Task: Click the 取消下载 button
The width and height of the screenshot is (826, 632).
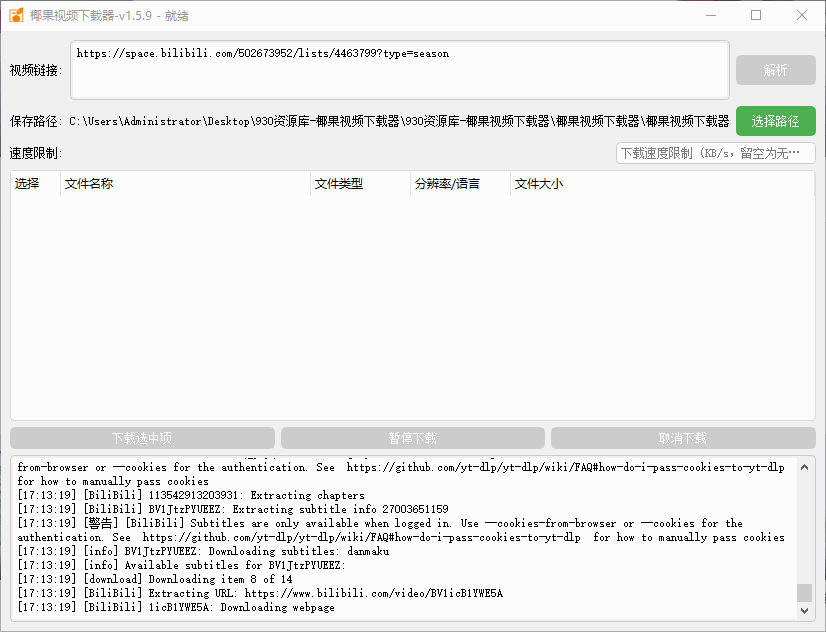Action: (683, 438)
